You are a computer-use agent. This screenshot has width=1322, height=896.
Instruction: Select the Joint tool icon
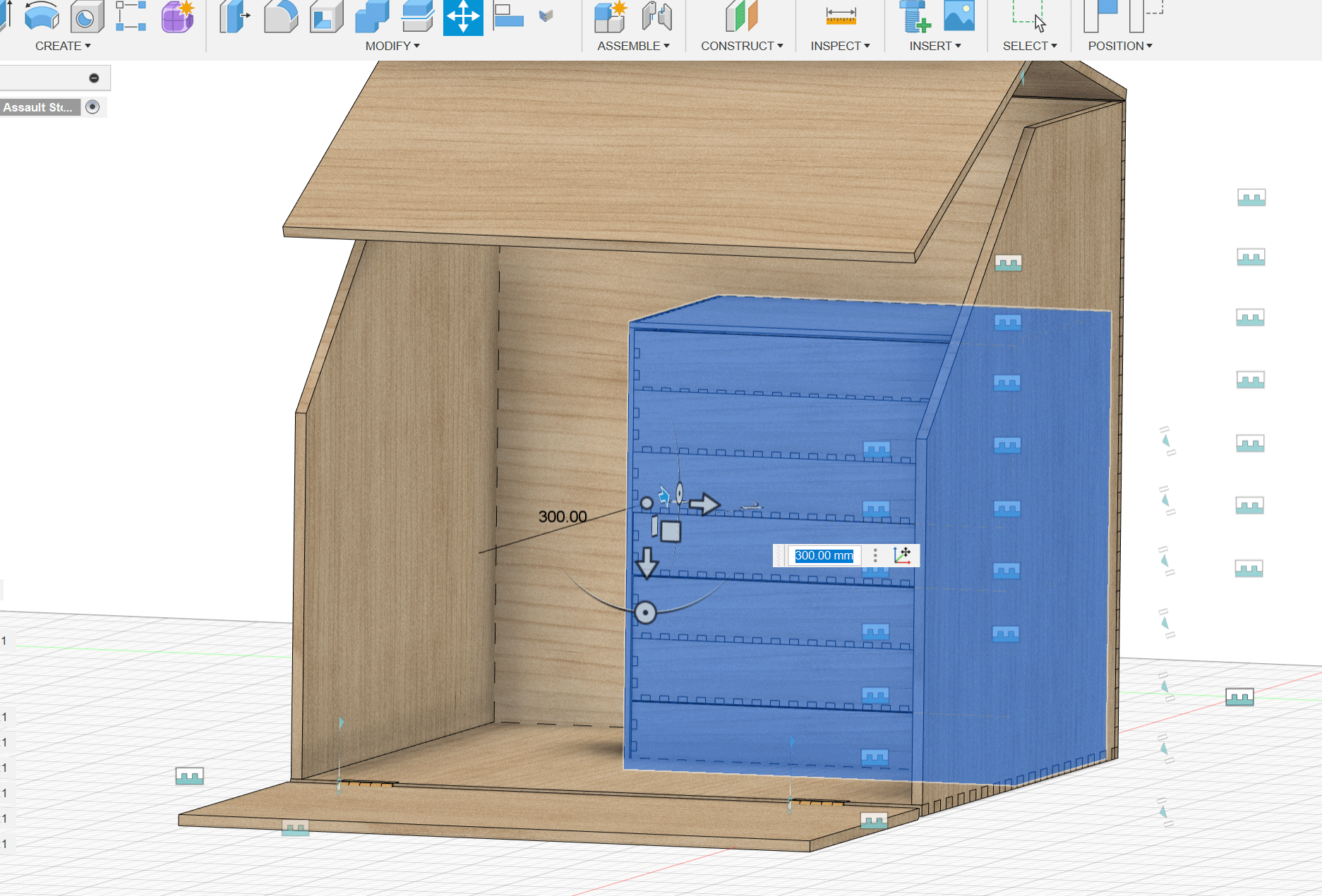pyautogui.click(x=657, y=16)
